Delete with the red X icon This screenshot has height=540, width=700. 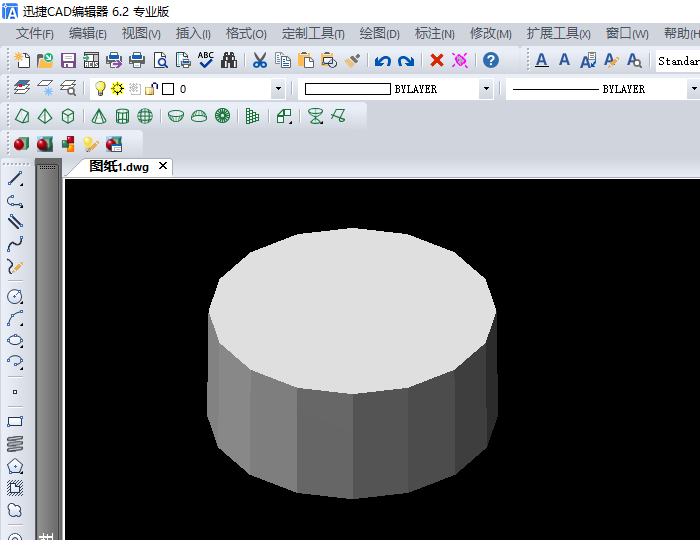437,60
